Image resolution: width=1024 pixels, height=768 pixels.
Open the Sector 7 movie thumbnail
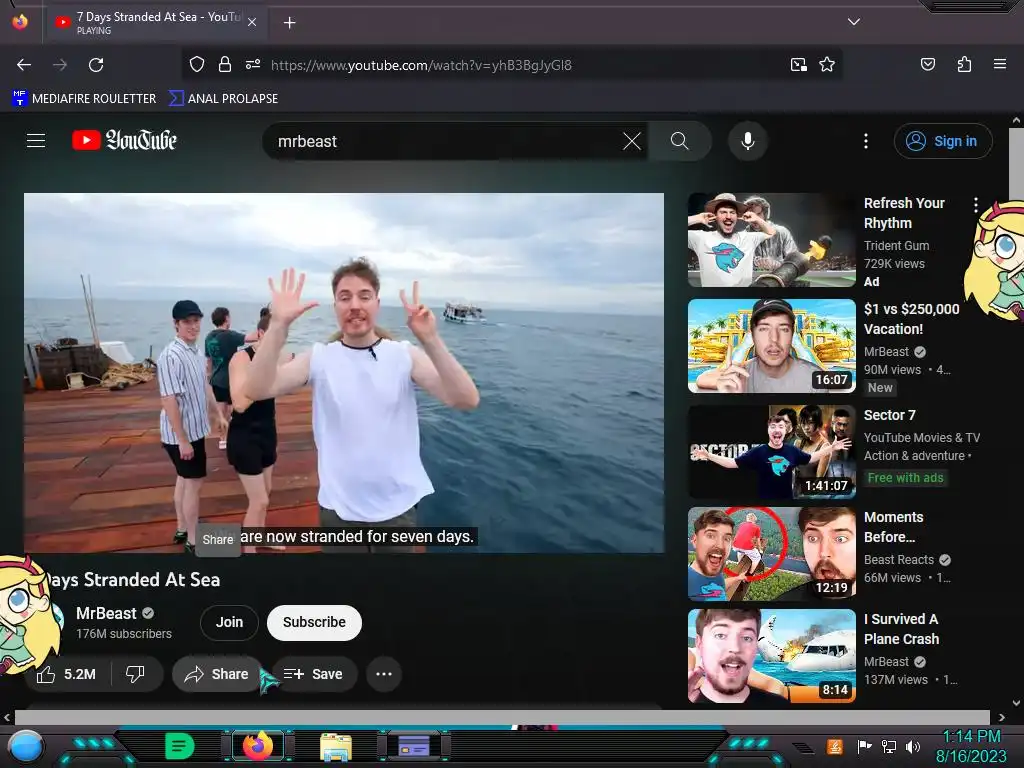pos(771,452)
